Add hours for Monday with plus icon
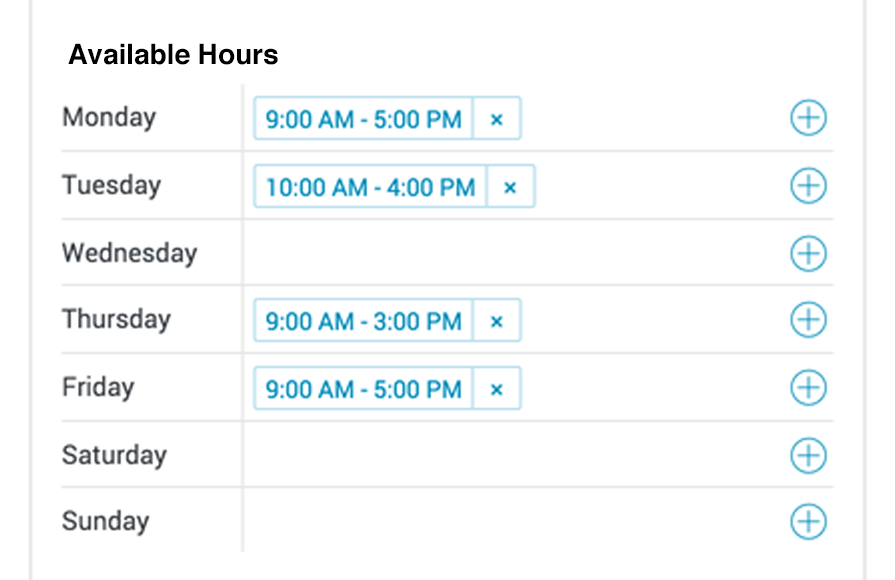Image resolution: width=895 pixels, height=580 pixels. click(808, 119)
